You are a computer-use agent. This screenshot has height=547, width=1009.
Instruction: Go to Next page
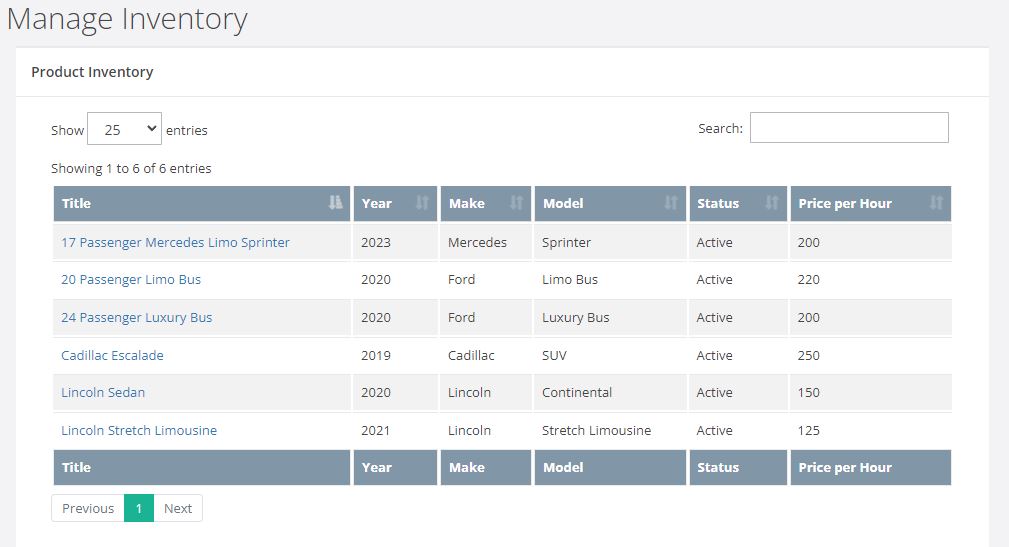tap(178, 508)
